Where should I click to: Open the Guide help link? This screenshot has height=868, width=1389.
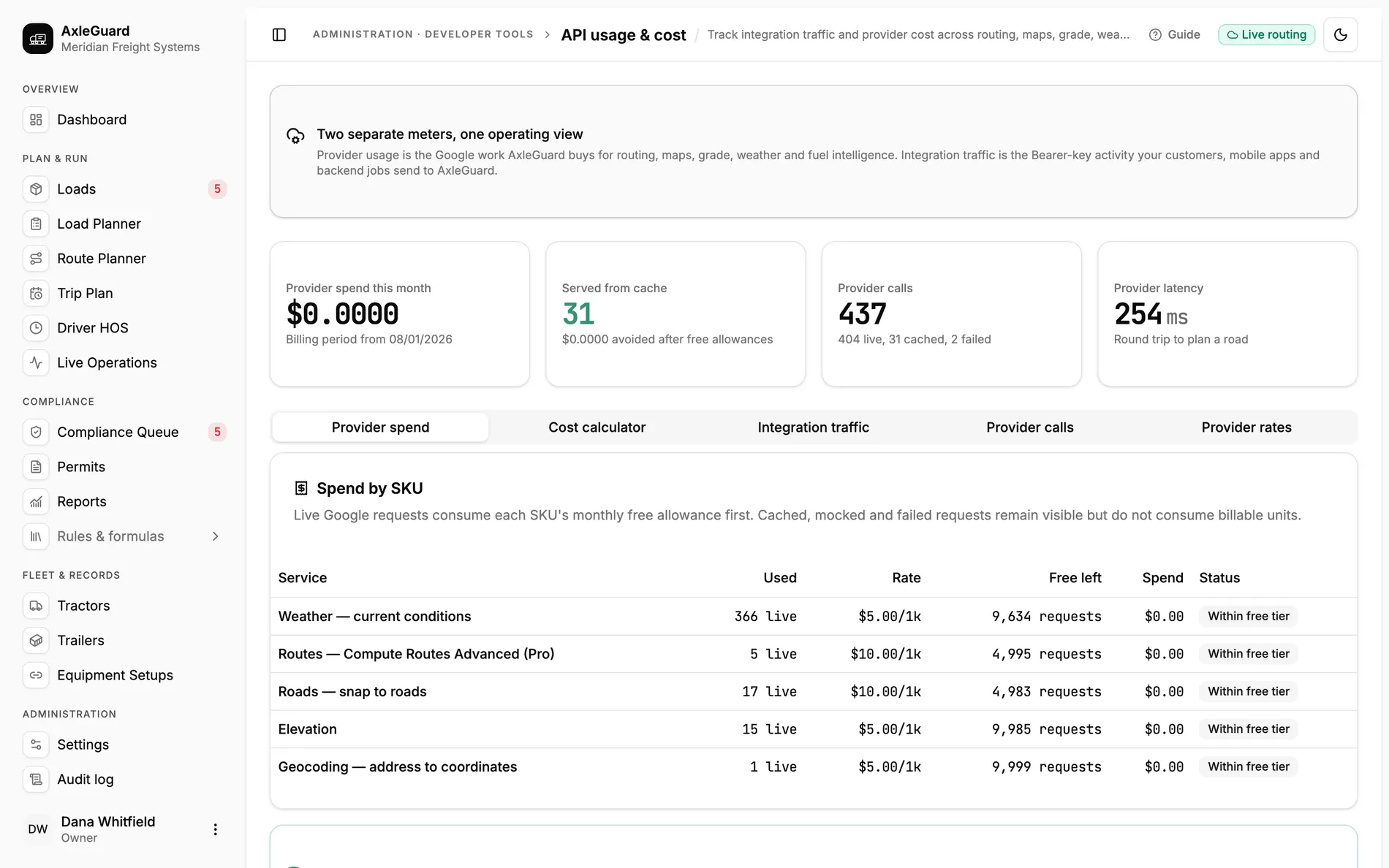pyautogui.click(x=1174, y=34)
